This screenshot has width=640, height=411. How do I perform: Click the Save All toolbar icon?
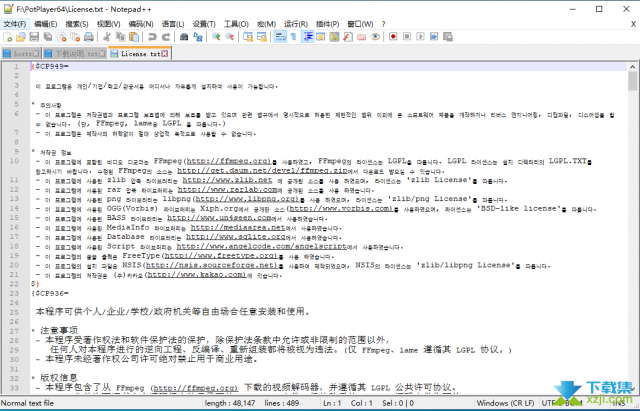click(x=48, y=37)
